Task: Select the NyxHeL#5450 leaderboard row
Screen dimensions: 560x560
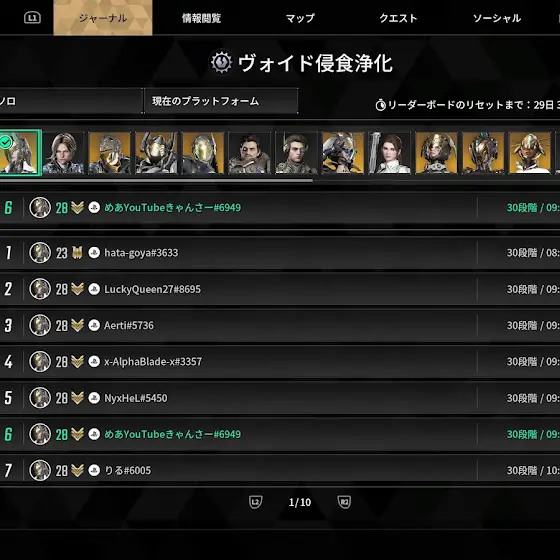Action: tap(280, 398)
